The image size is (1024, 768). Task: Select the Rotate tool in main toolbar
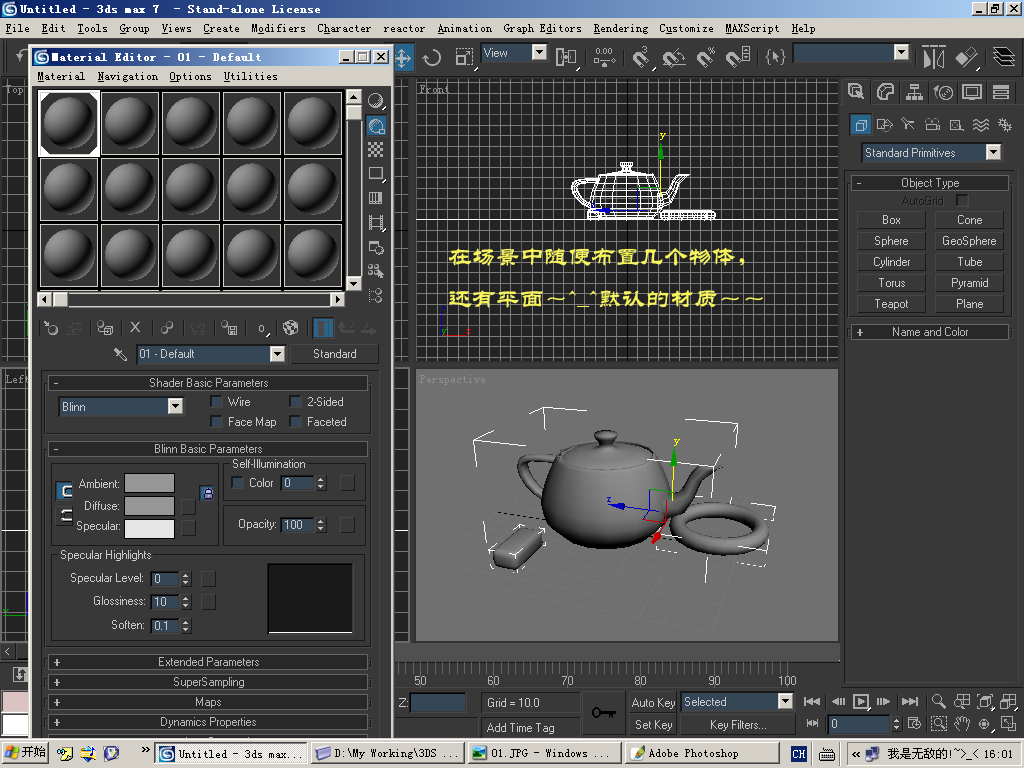(x=432, y=58)
